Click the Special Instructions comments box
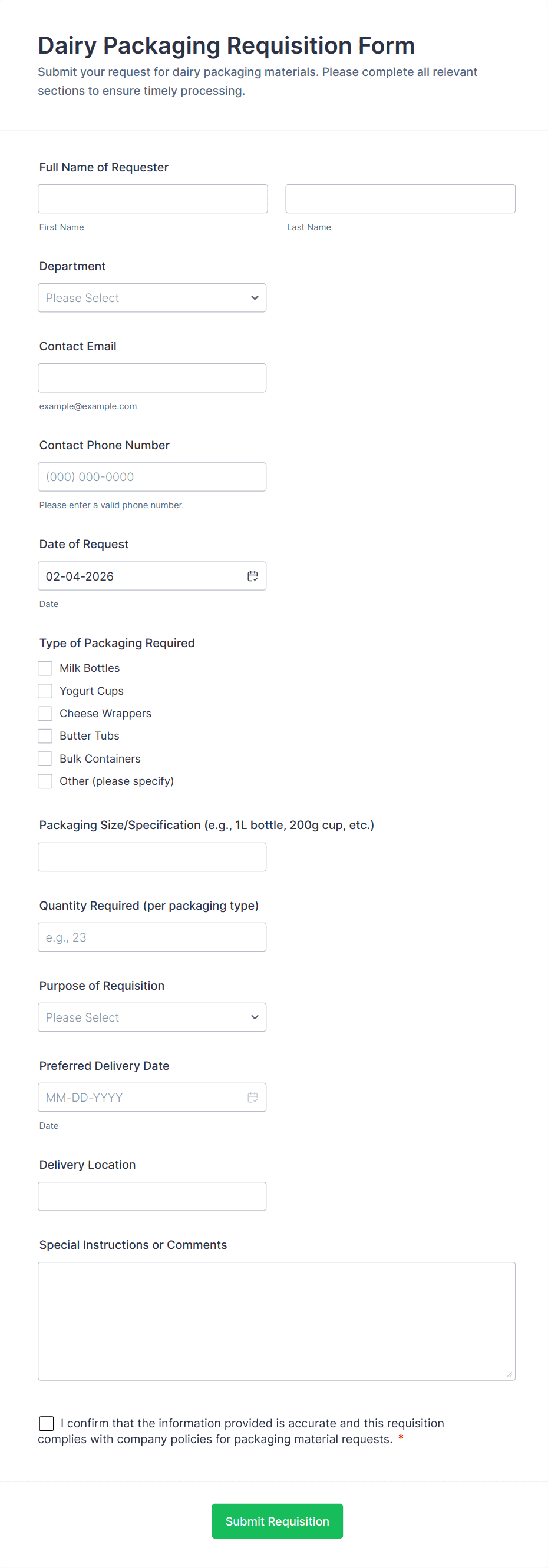Screen dimensions: 548x1568 276,1320
